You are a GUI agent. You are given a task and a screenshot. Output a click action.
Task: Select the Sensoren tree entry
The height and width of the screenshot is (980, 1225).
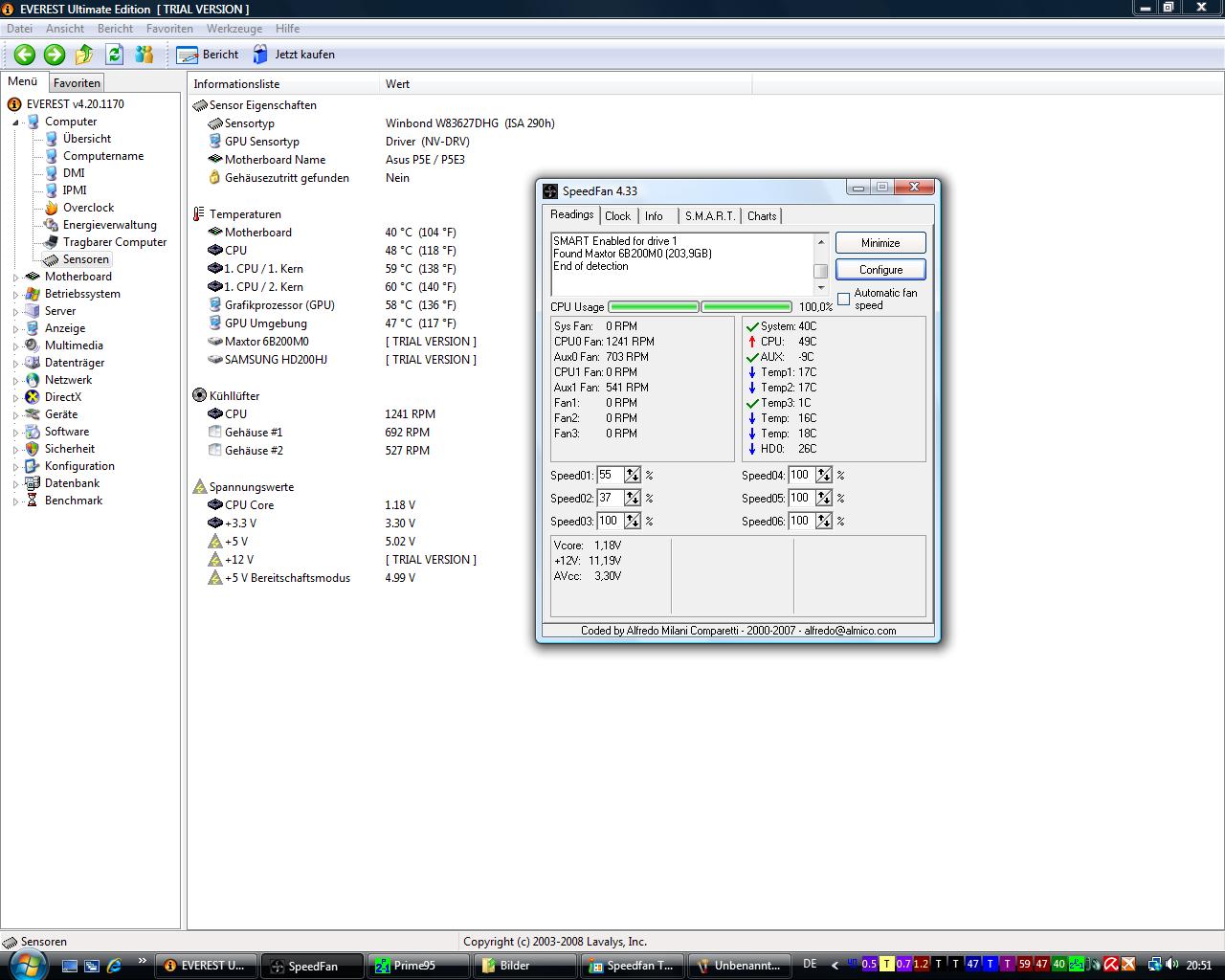pos(85,259)
